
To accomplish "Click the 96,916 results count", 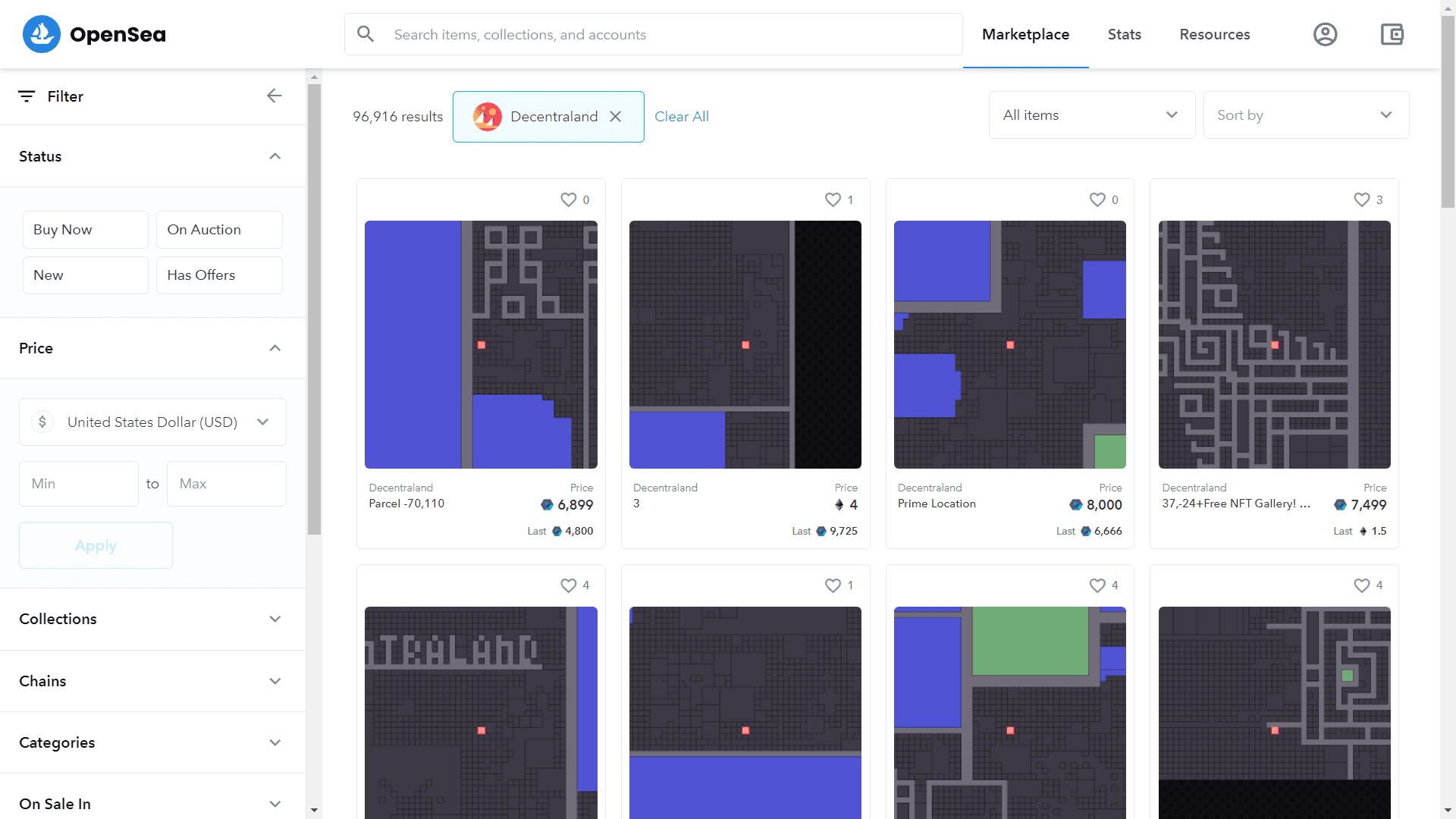I will 397,116.
